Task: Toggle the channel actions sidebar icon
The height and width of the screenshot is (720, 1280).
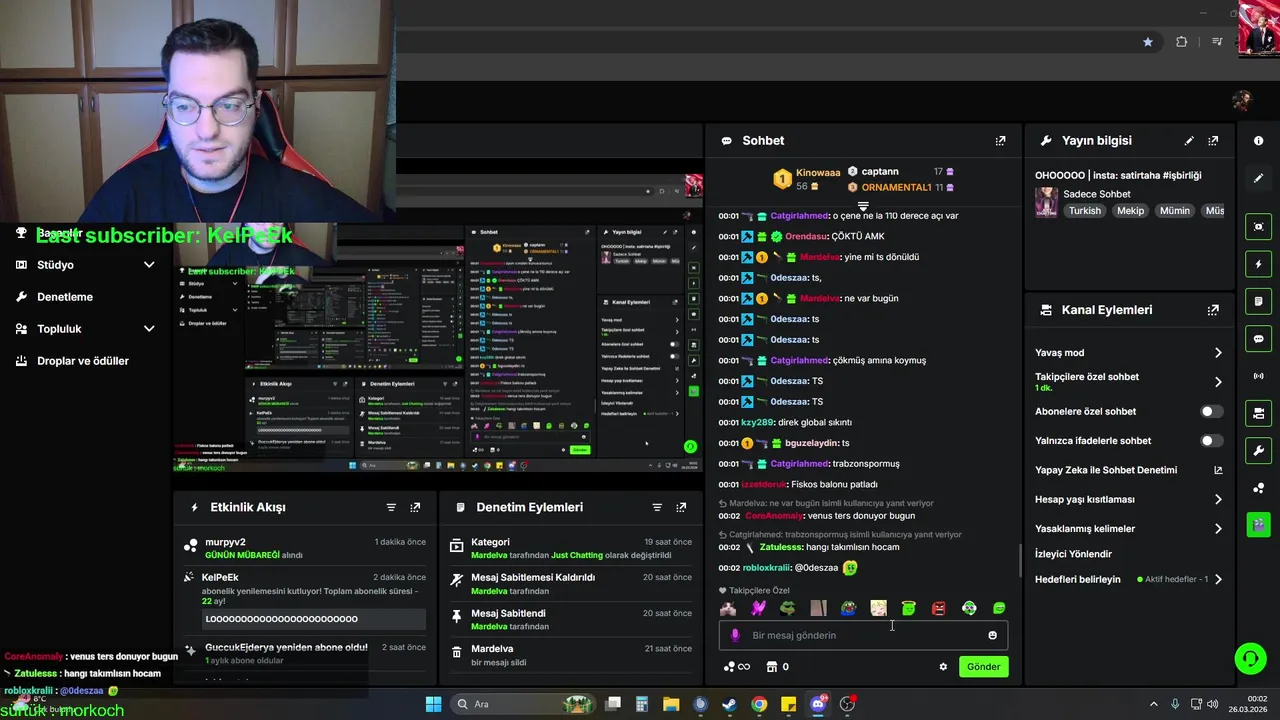Action: tap(1258, 413)
